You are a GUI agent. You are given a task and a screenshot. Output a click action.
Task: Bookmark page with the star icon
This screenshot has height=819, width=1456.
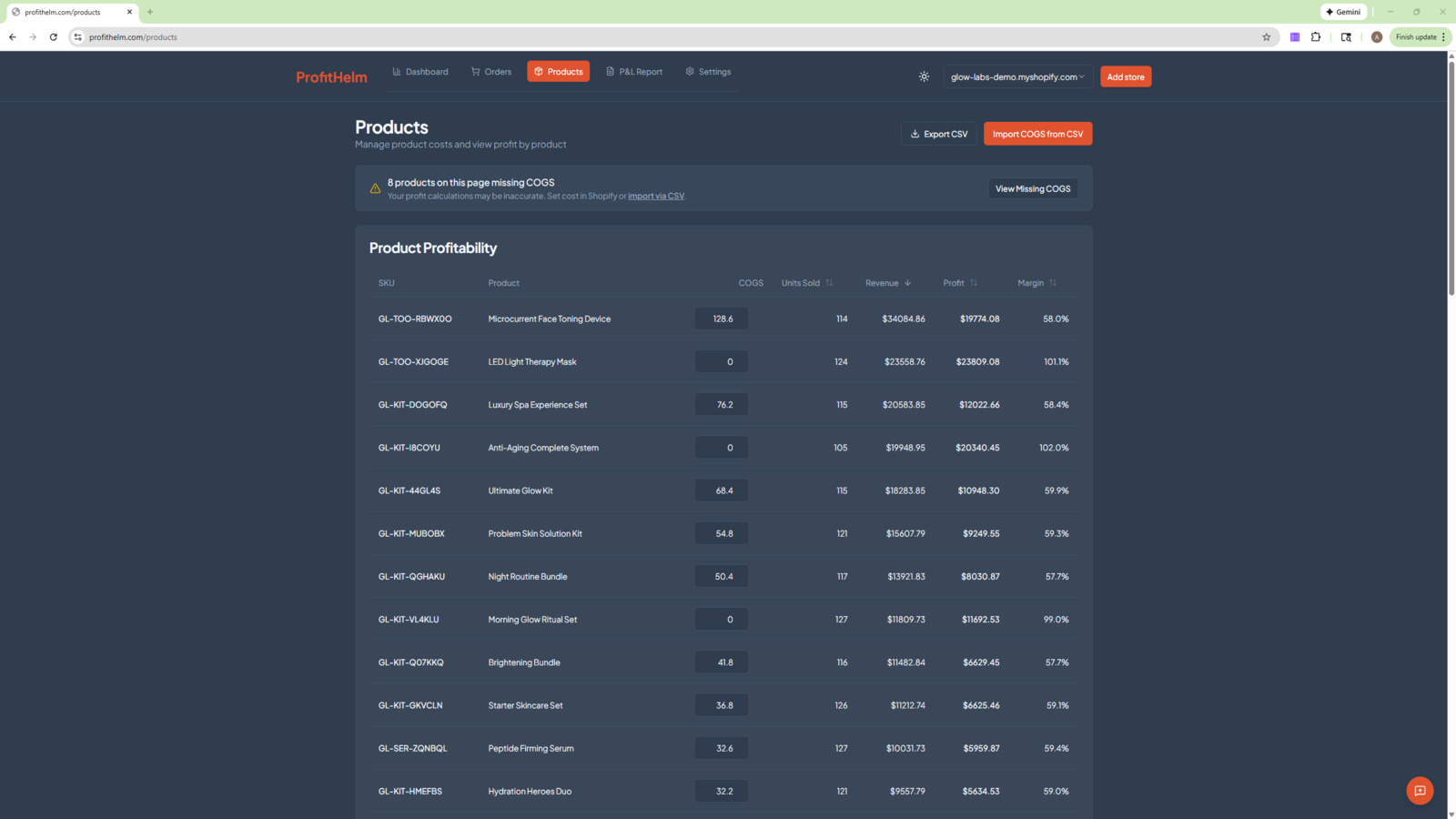coord(1266,37)
